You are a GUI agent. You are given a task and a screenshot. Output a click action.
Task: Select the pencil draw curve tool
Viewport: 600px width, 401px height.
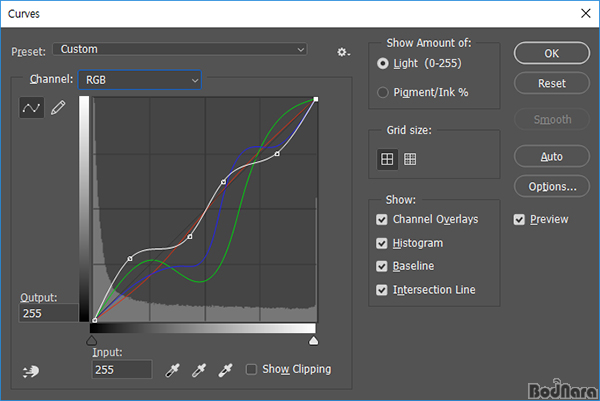tap(58, 108)
